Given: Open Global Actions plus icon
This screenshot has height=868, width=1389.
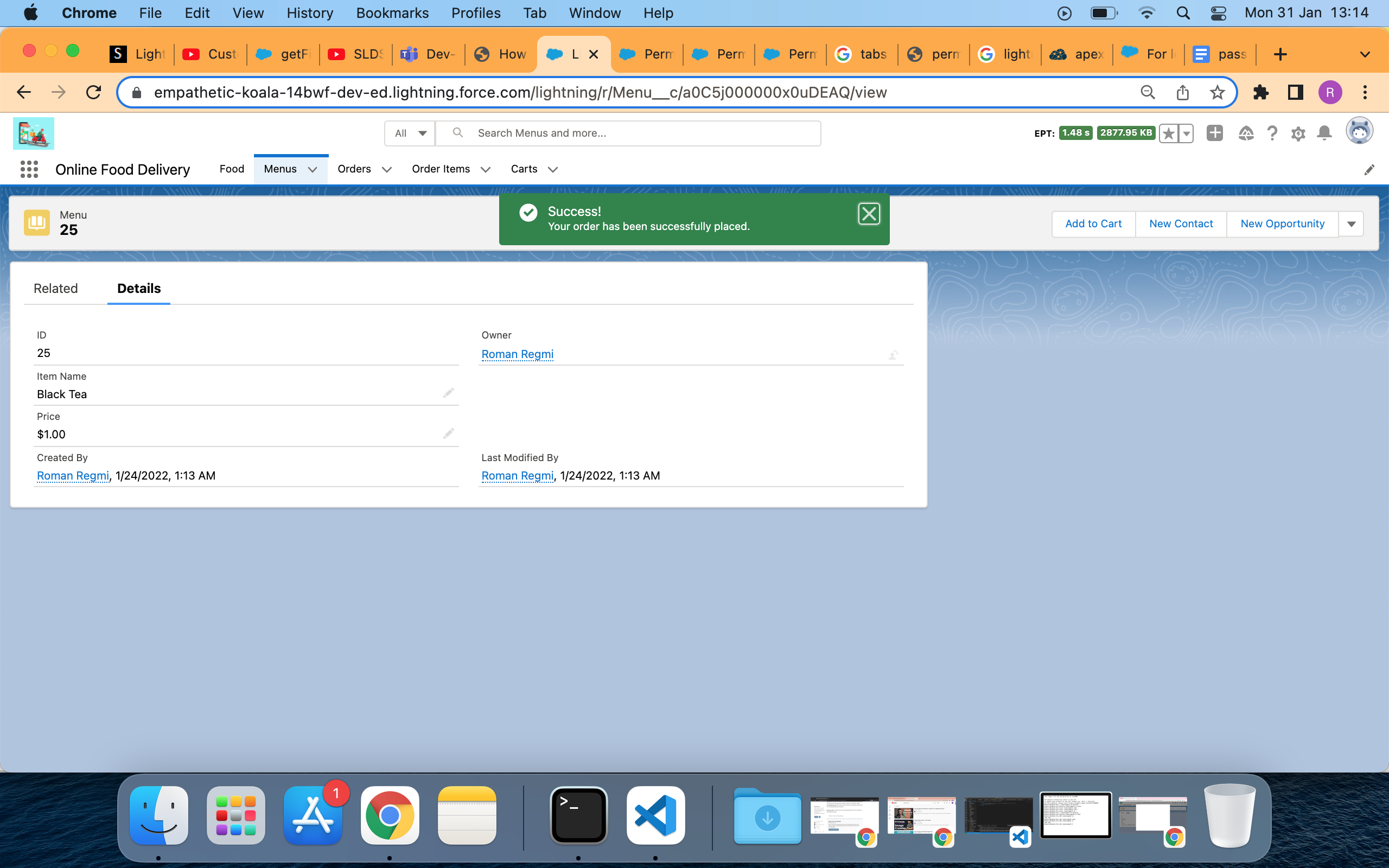Looking at the screenshot, I should pyautogui.click(x=1214, y=133).
